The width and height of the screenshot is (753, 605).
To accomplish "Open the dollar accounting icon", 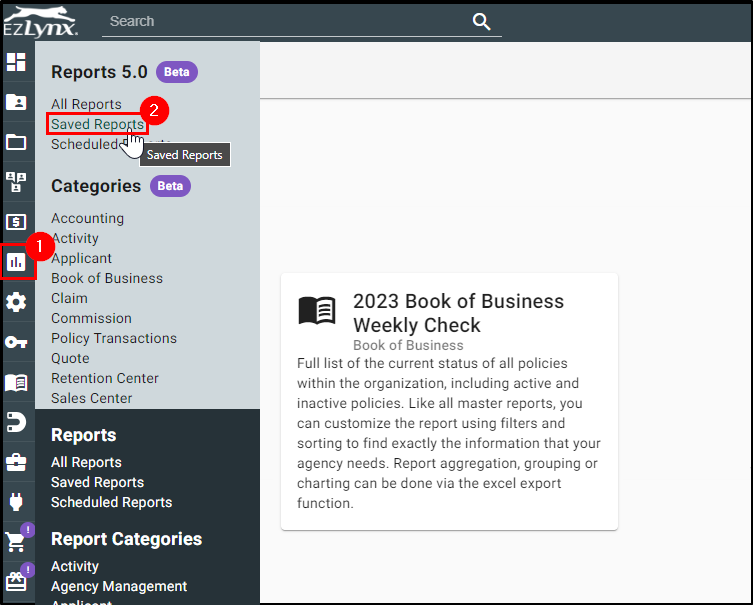I will pyautogui.click(x=16, y=222).
